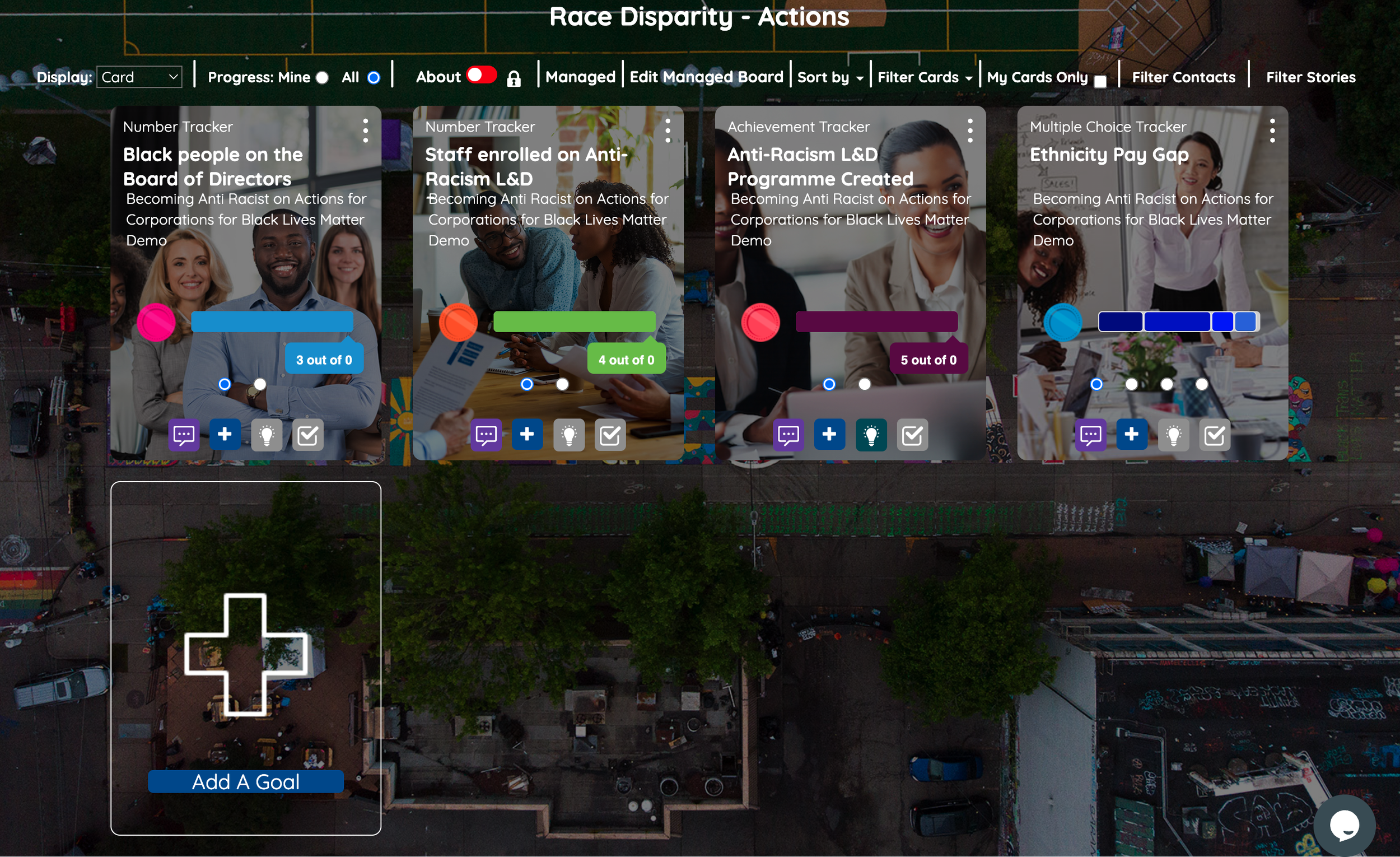Open three-dot menu on Ethnicity Pay Gap card

1272,131
